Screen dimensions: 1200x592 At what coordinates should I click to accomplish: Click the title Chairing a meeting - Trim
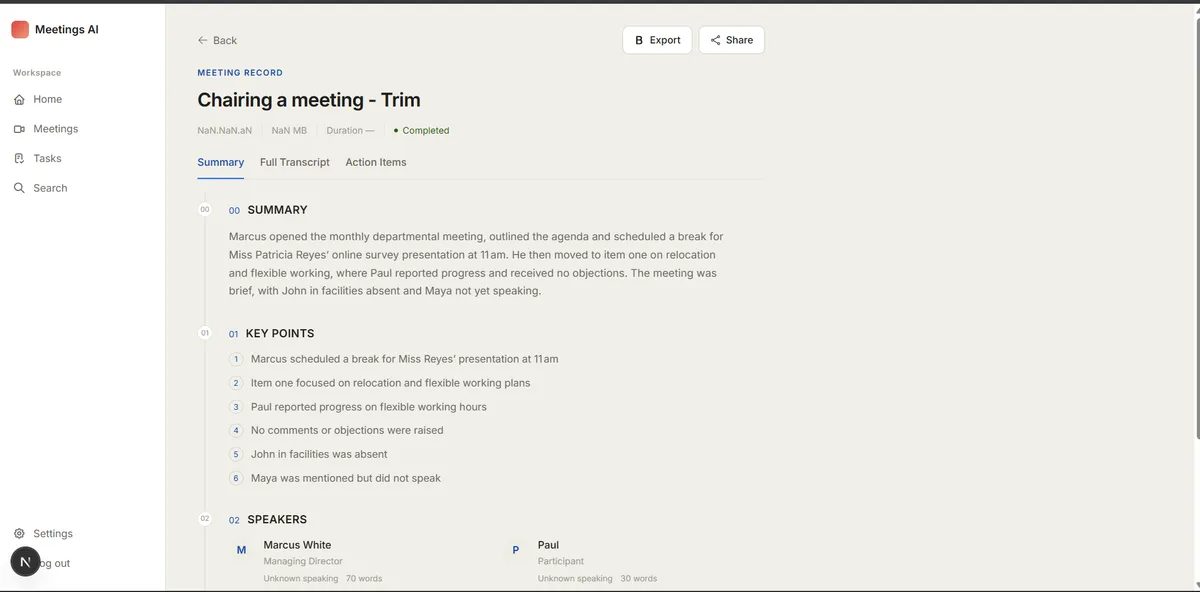coord(309,100)
